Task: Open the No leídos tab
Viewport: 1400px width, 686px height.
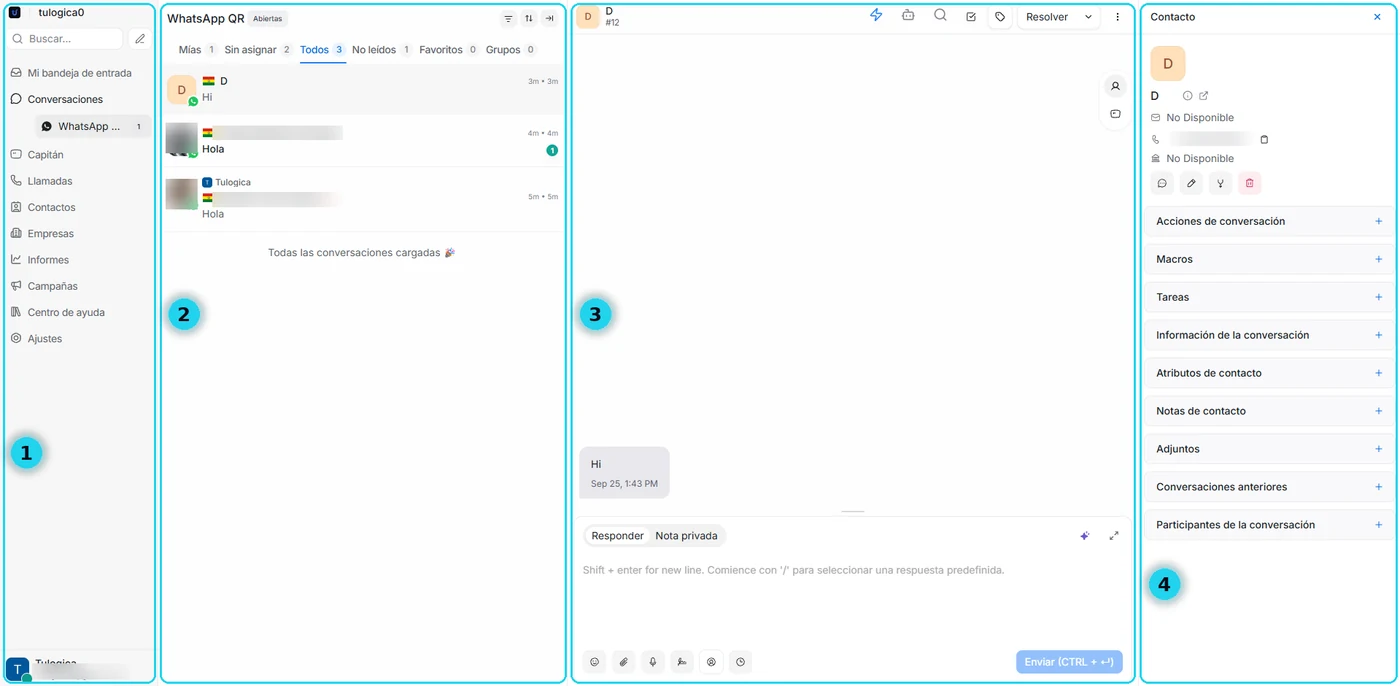Action: [x=381, y=50]
